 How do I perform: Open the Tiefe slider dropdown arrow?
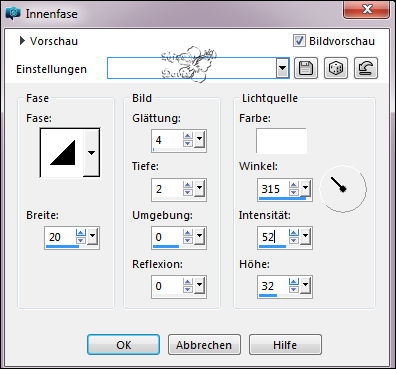(200, 189)
